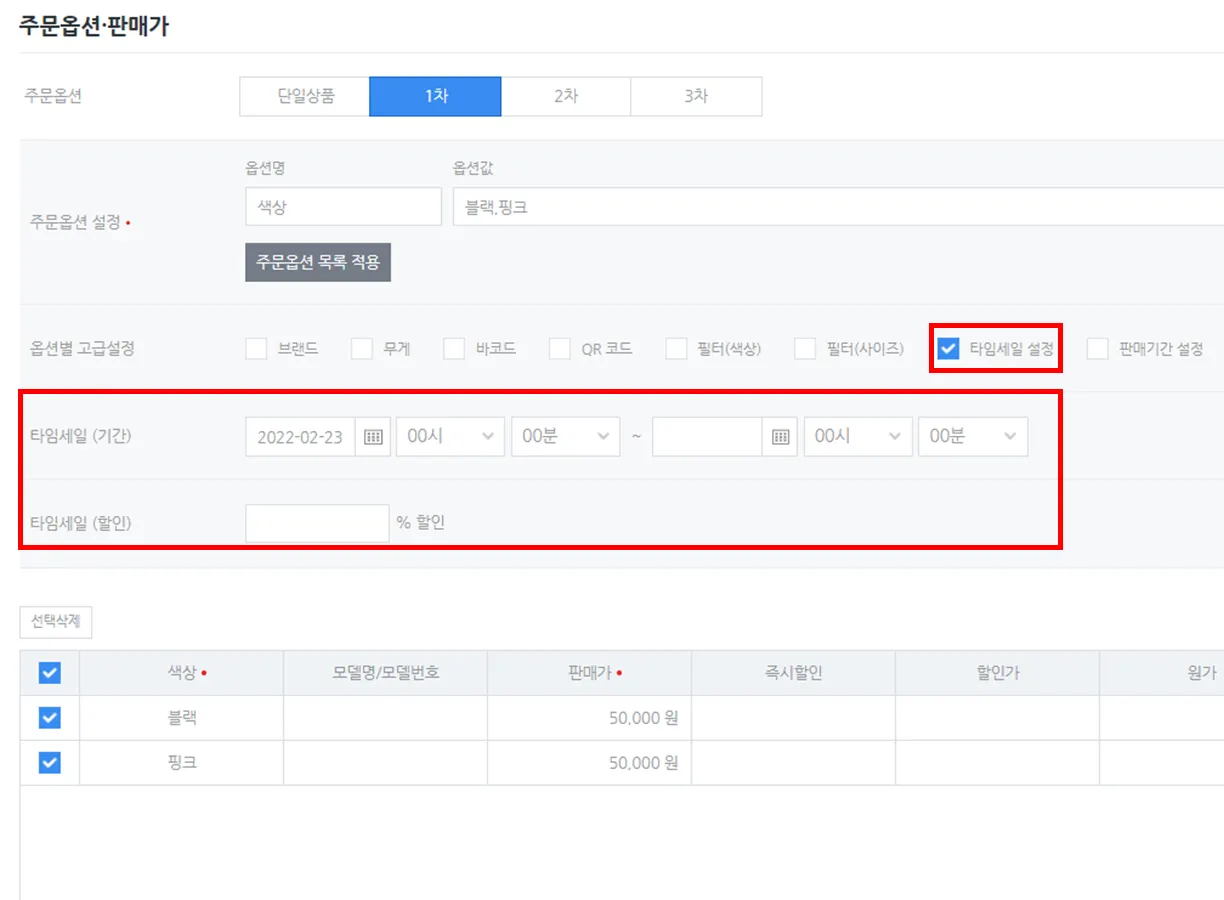Viewport: 1224px width, 900px height.
Task: Open the end date calendar picker icon
Action: [x=780, y=437]
